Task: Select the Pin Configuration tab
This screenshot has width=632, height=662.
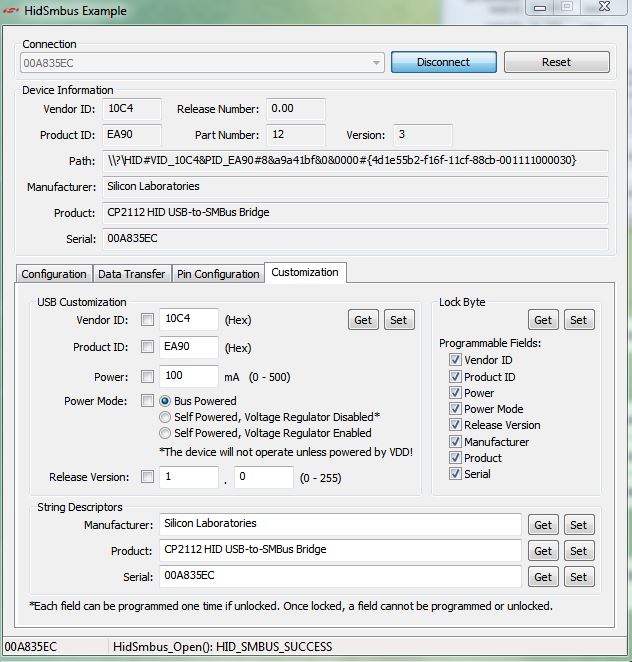Action: click(217, 274)
